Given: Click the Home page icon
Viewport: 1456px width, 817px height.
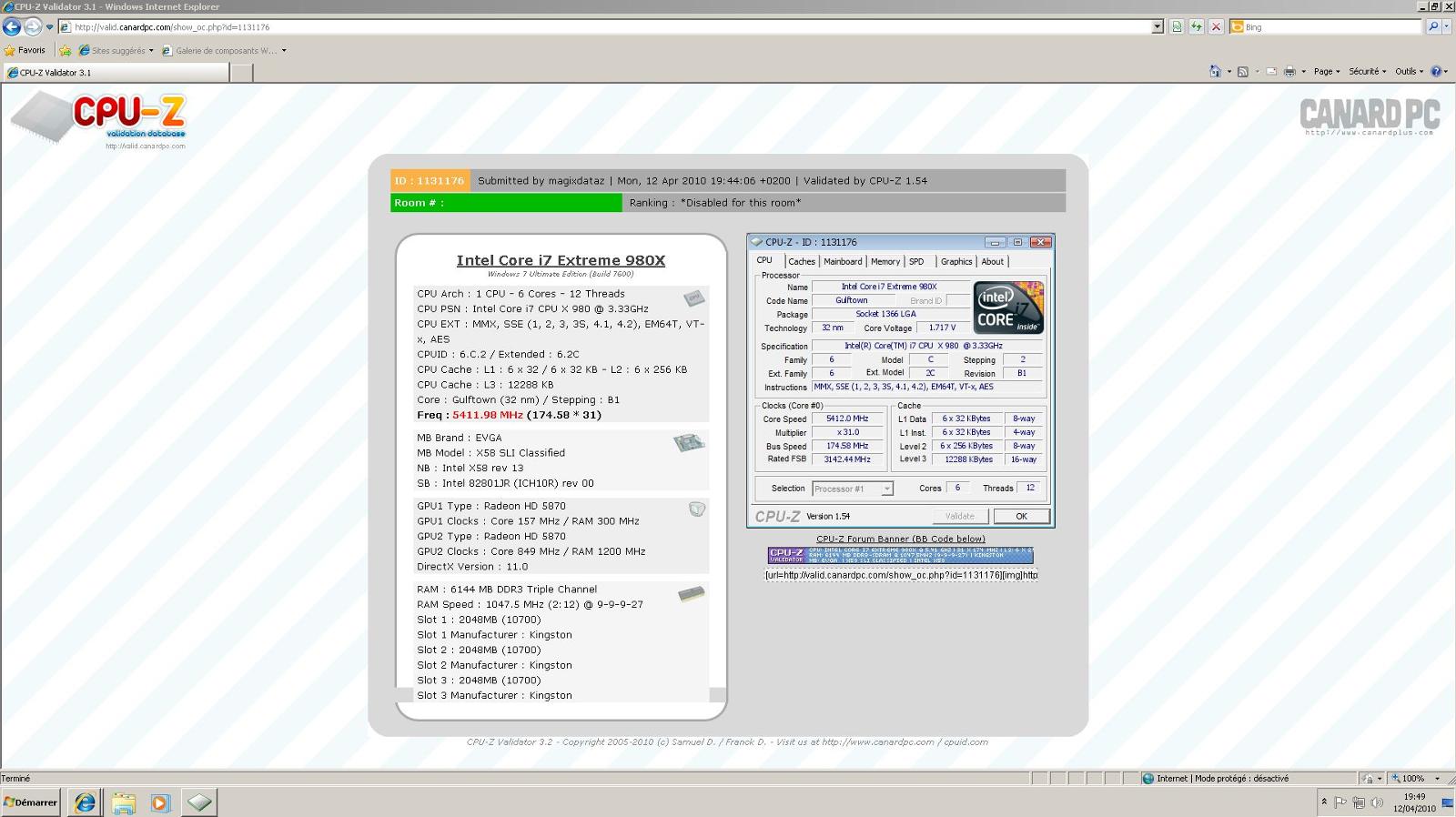Looking at the screenshot, I should 1215,71.
